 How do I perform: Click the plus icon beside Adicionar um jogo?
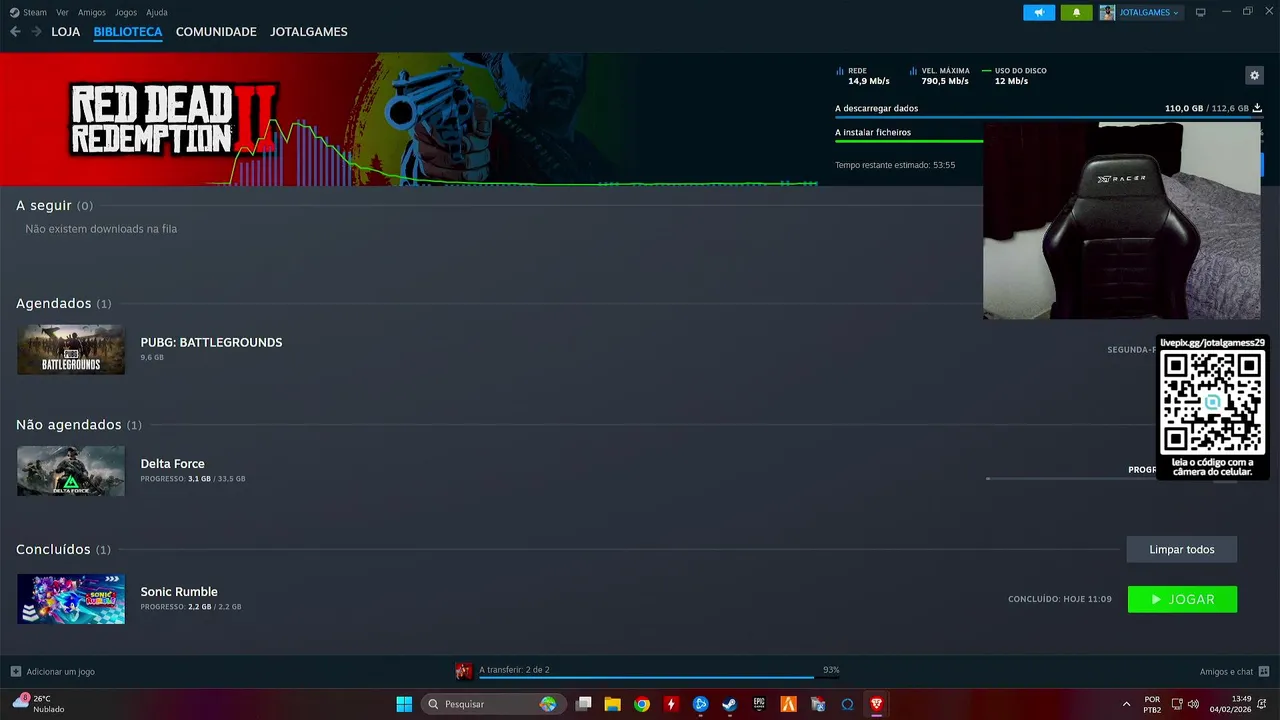[15, 671]
